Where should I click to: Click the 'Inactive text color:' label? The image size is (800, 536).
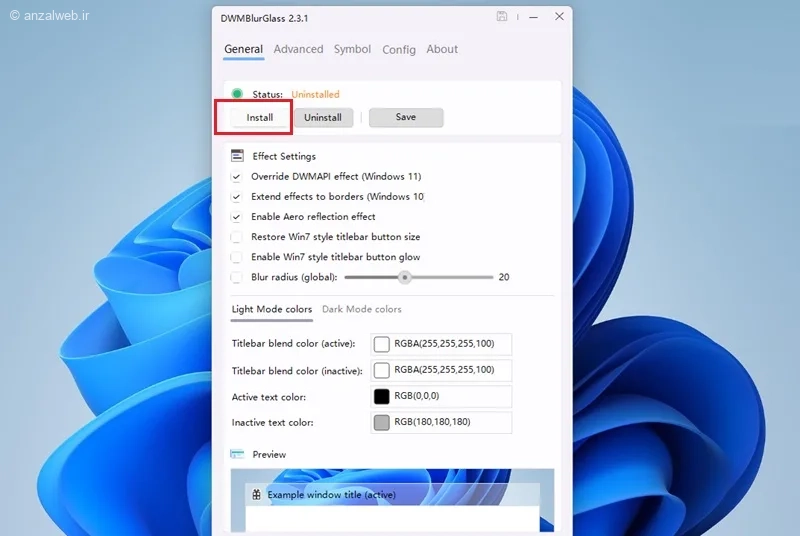(272, 422)
